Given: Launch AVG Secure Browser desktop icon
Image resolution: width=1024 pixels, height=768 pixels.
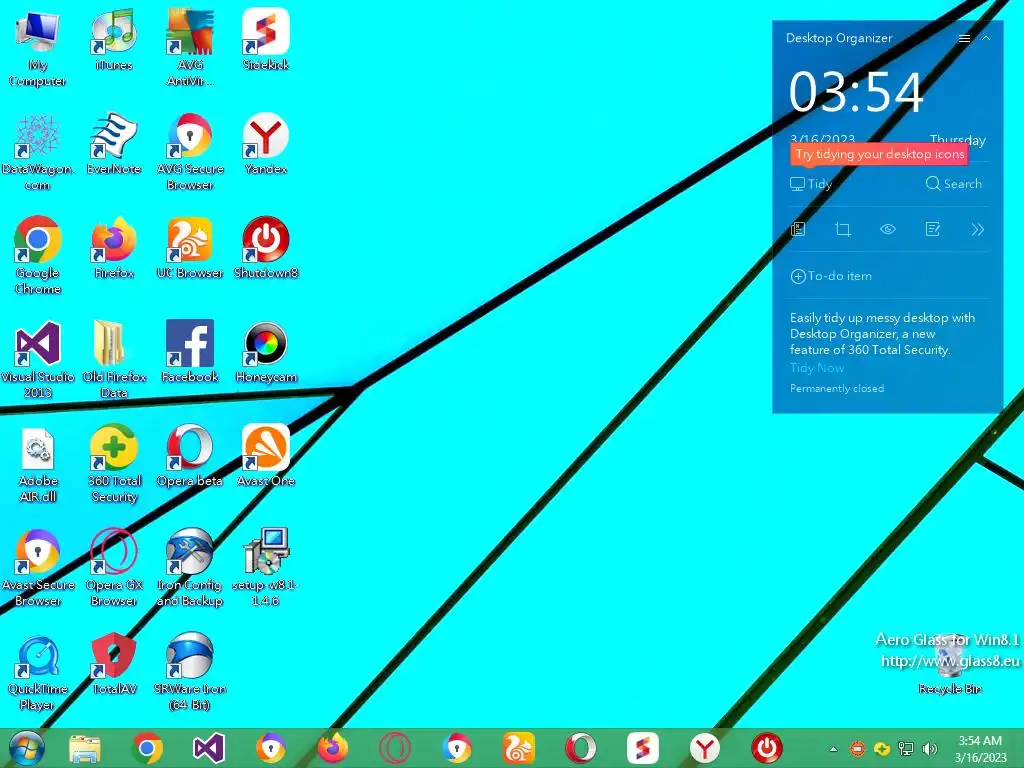Looking at the screenshot, I should pos(190,152).
